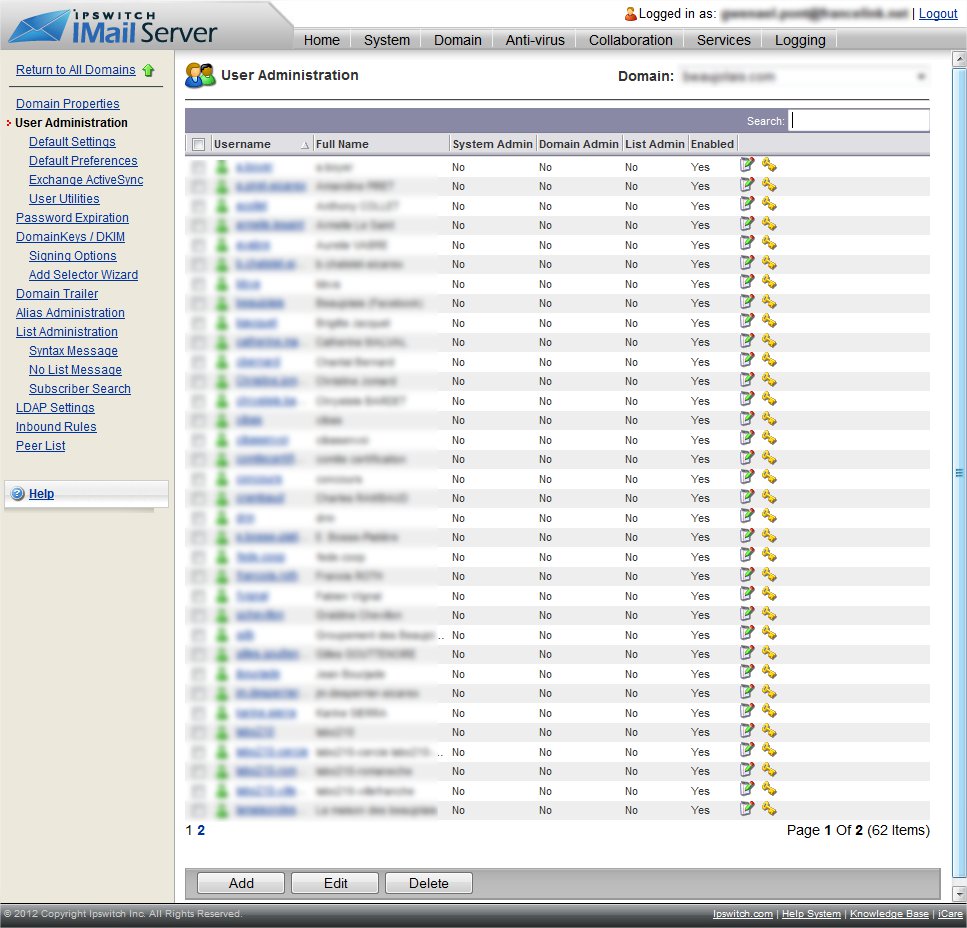Click inside the Search text field
The height and width of the screenshot is (928, 967).
pos(859,120)
